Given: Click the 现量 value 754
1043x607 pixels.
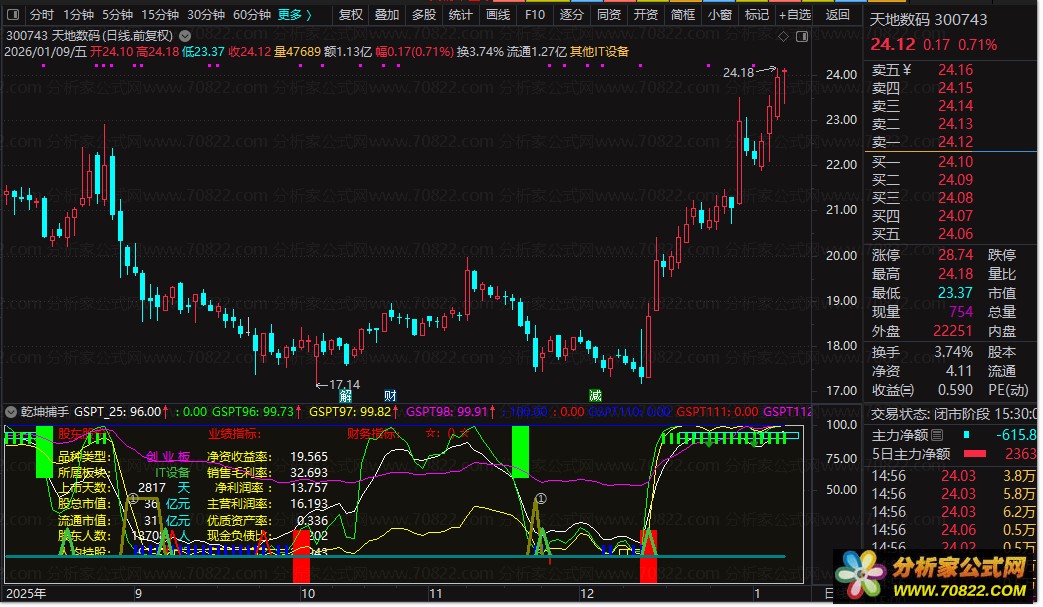Looking at the screenshot, I should [x=961, y=312].
